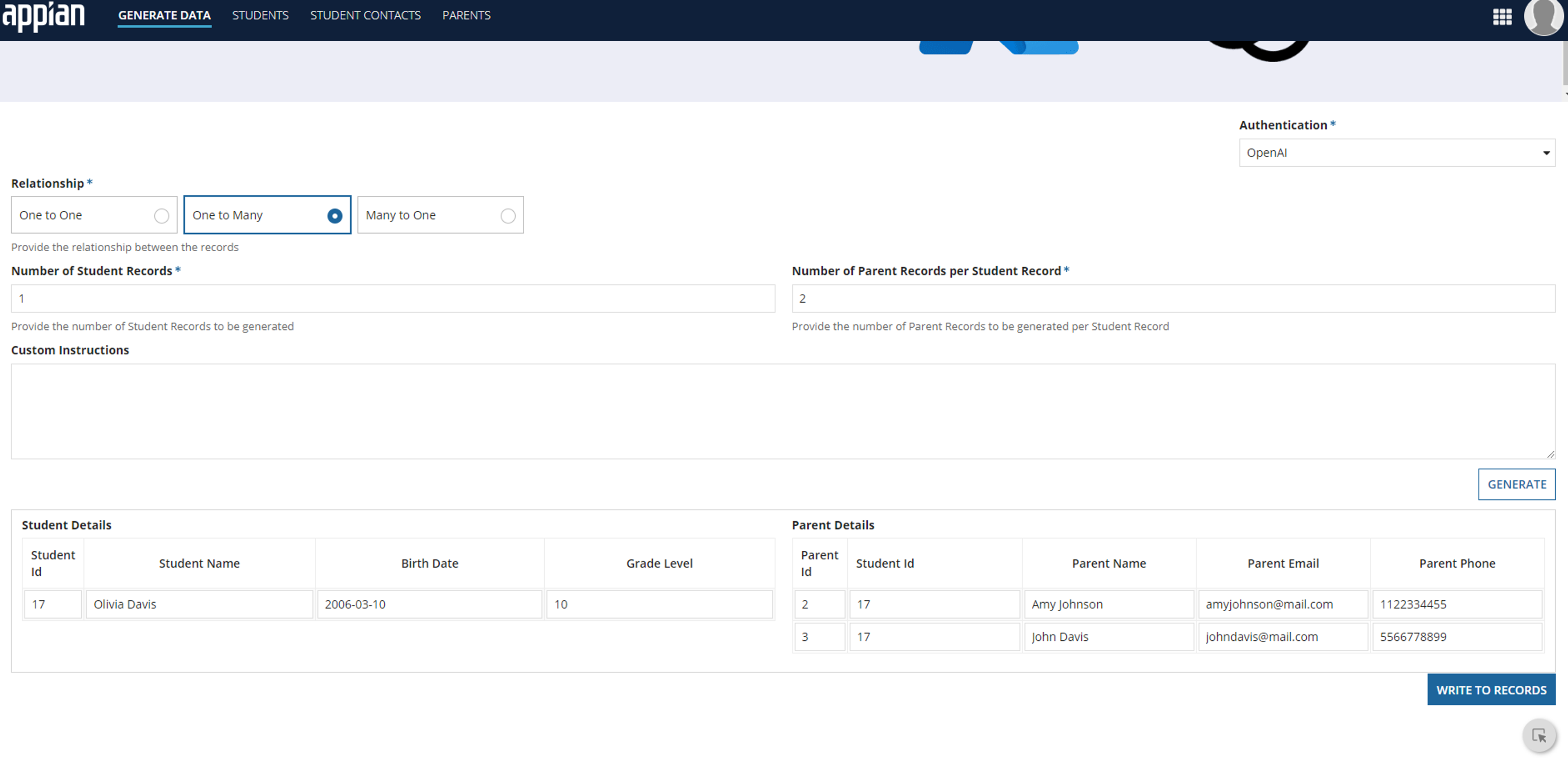Viewport: 1568px width, 760px height.
Task: Select the Many to One relationship
Action: point(440,215)
